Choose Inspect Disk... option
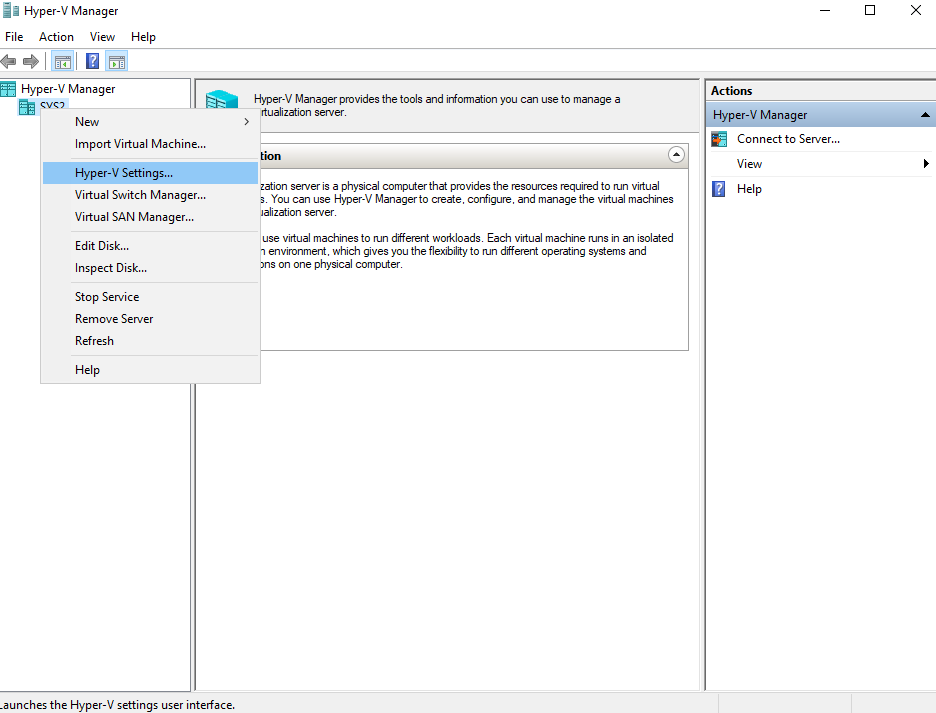This screenshot has width=936, height=713. pyautogui.click(x=150, y=268)
